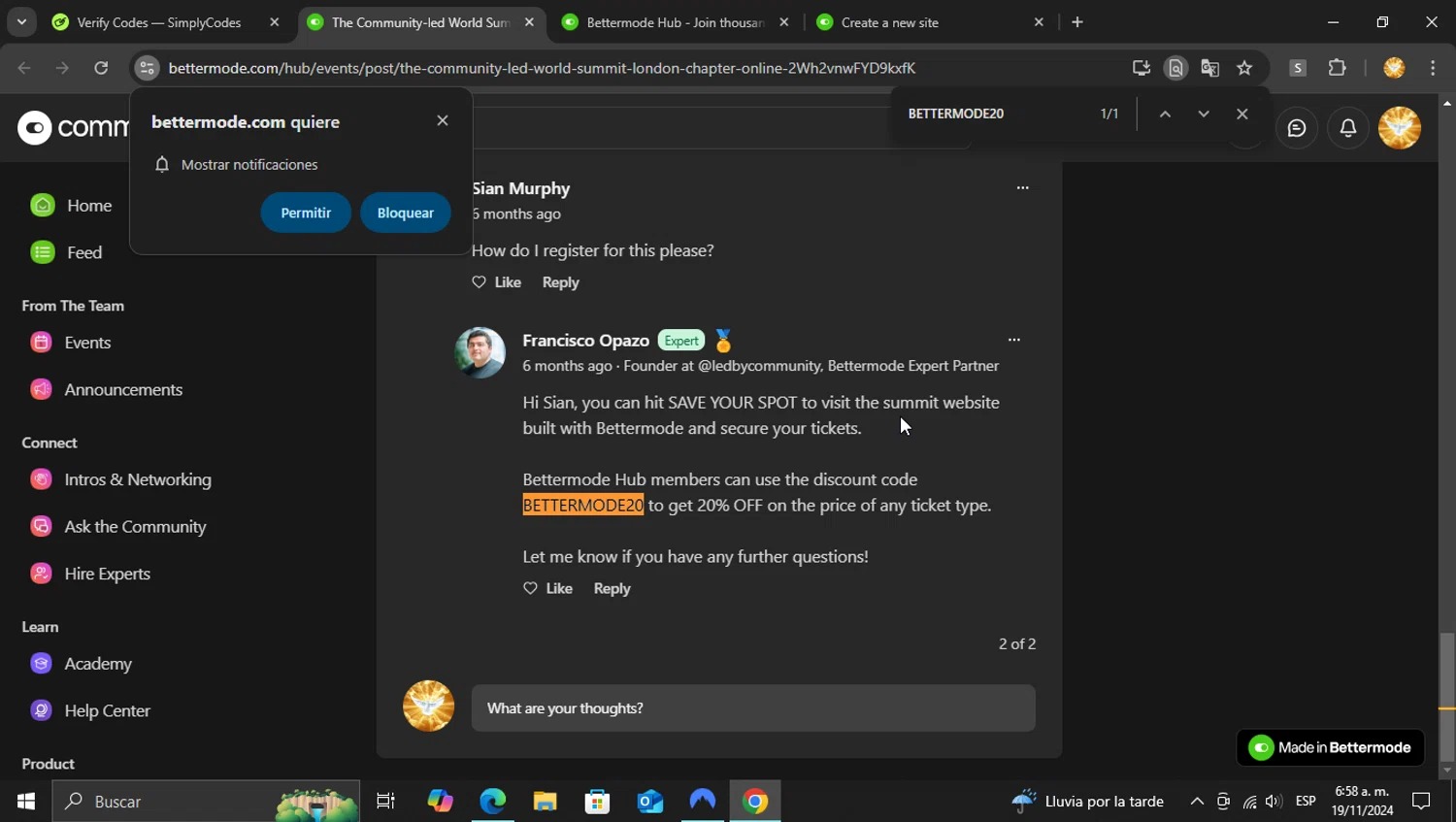This screenshot has width=1456, height=822.
Task: Open Help Center in the sidebar
Action: [90, 710]
